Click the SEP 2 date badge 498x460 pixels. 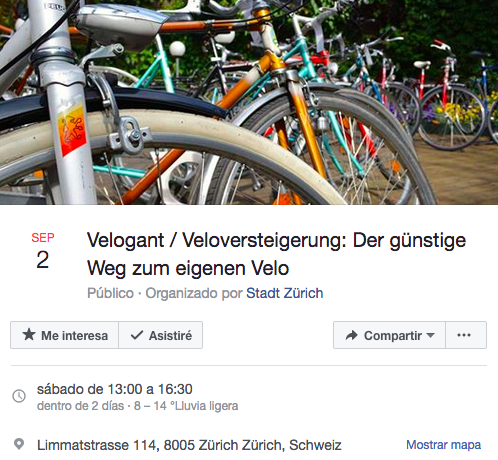(43, 250)
